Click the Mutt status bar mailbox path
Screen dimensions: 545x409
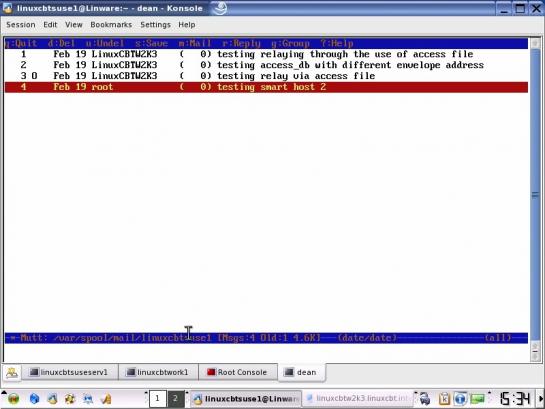133,338
